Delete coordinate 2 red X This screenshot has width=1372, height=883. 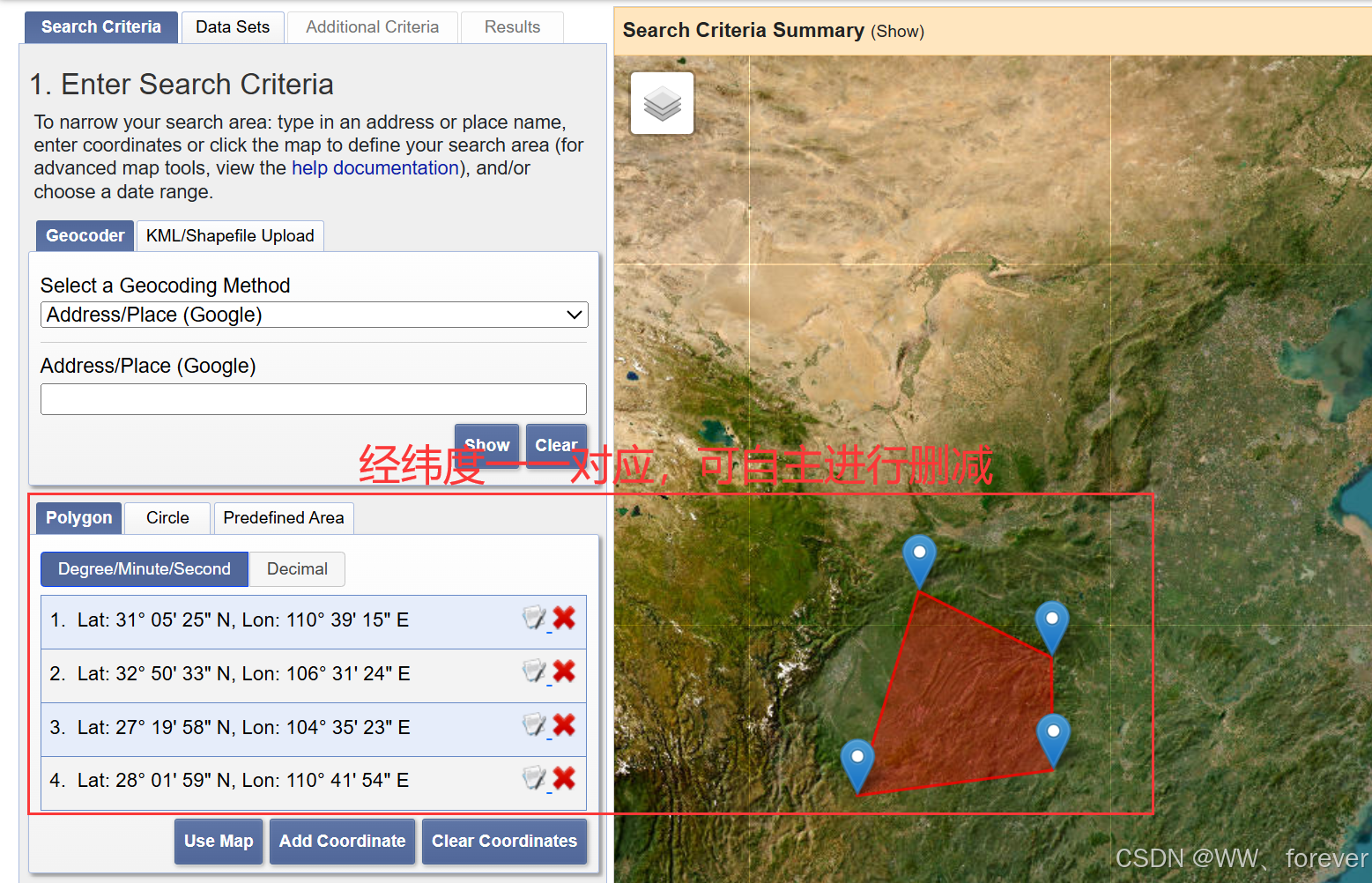[x=564, y=672]
